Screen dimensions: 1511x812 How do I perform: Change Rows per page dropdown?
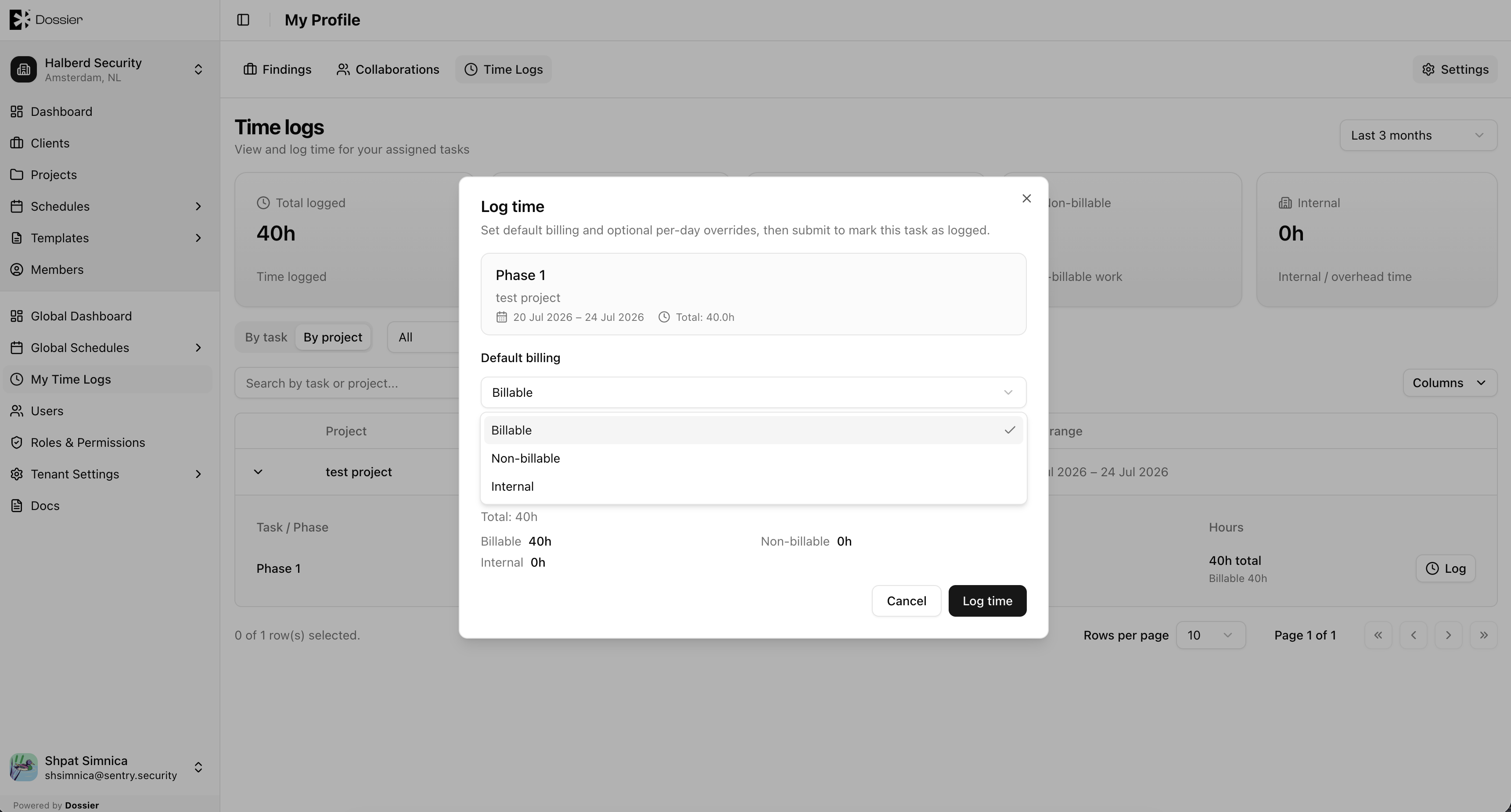[x=1211, y=636]
